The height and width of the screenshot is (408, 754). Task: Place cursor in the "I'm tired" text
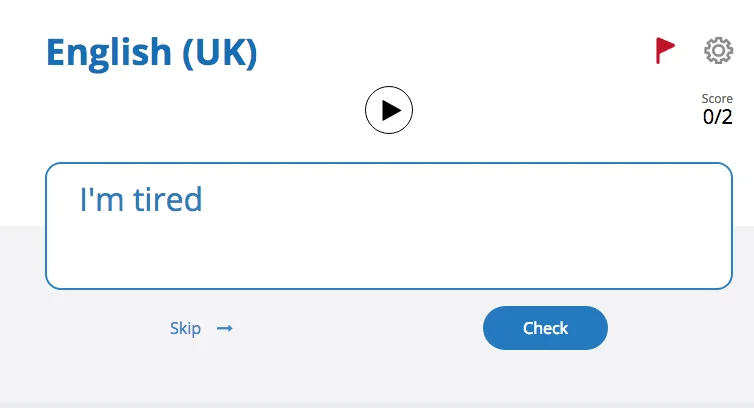point(140,200)
